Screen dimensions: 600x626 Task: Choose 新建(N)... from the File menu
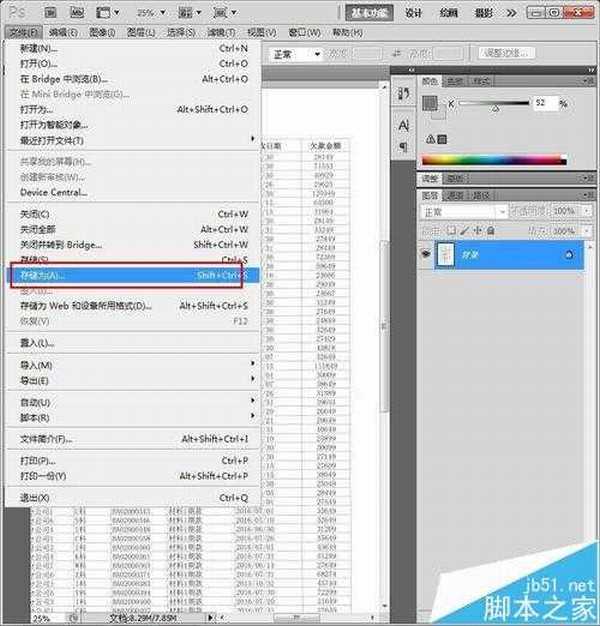click(x=134, y=49)
